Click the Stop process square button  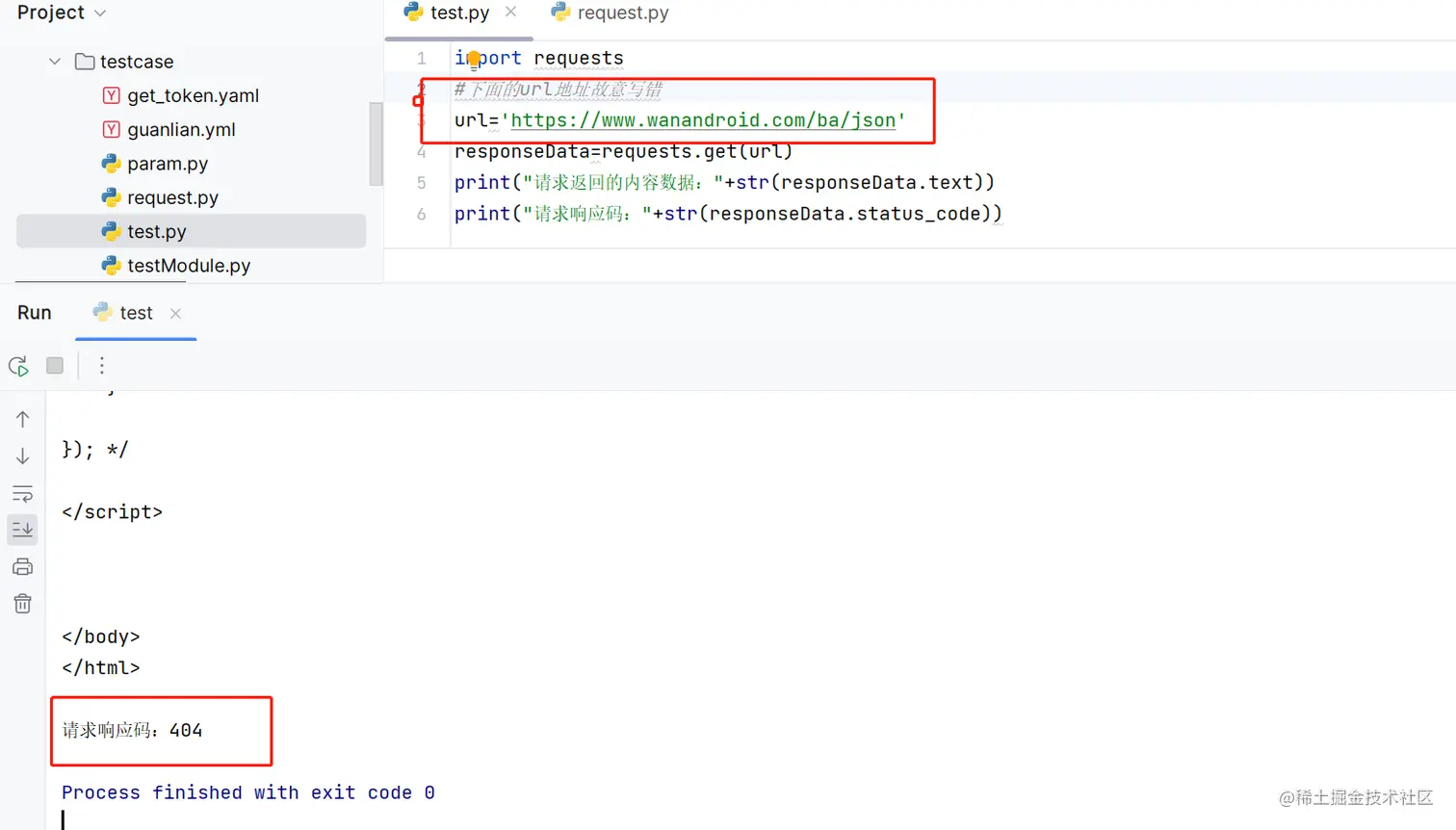coord(55,366)
